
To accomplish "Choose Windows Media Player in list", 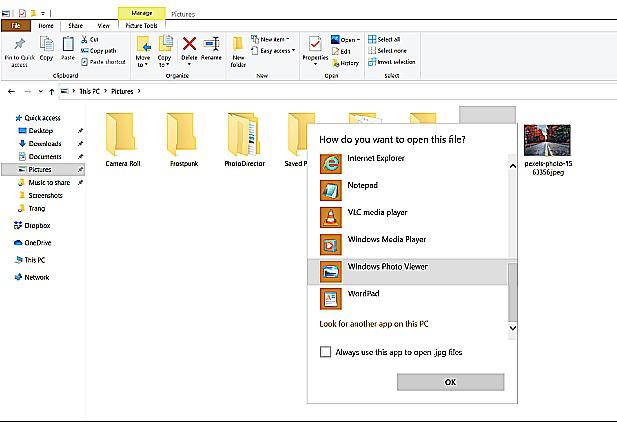I will (x=408, y=244).
